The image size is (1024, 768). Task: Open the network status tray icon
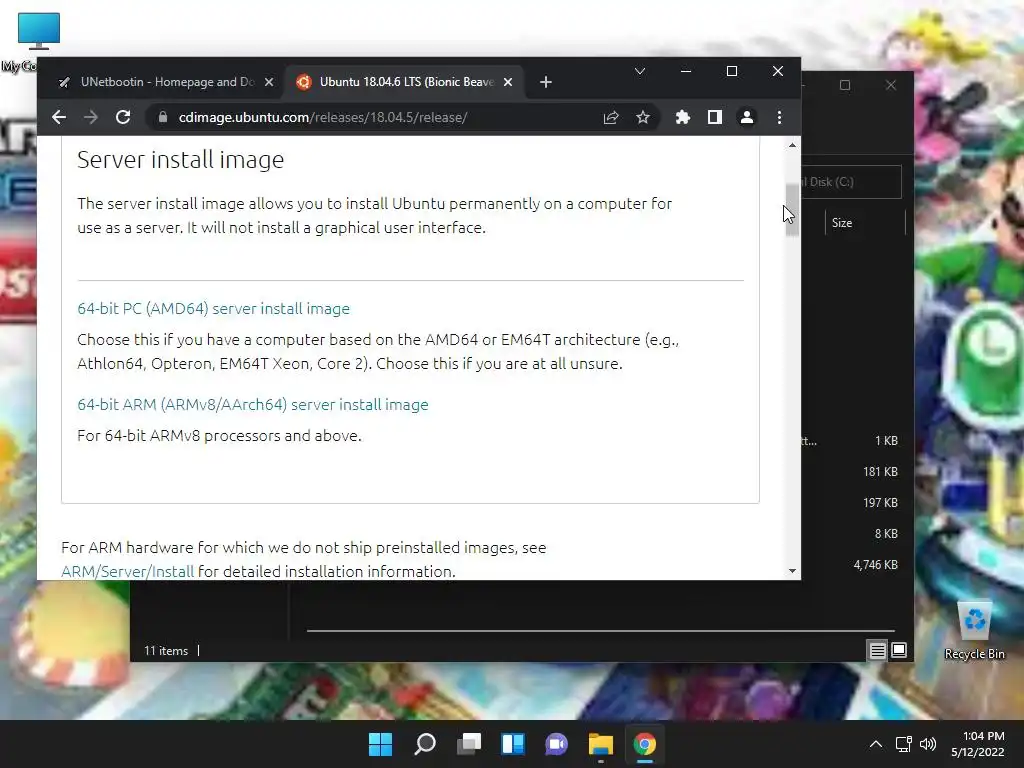click(x=904, y=744)
